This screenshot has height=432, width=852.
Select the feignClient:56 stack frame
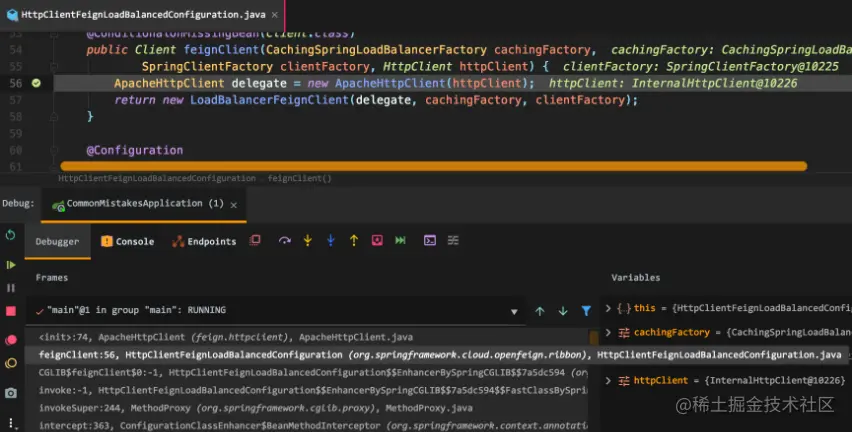(x=437, y=355)
